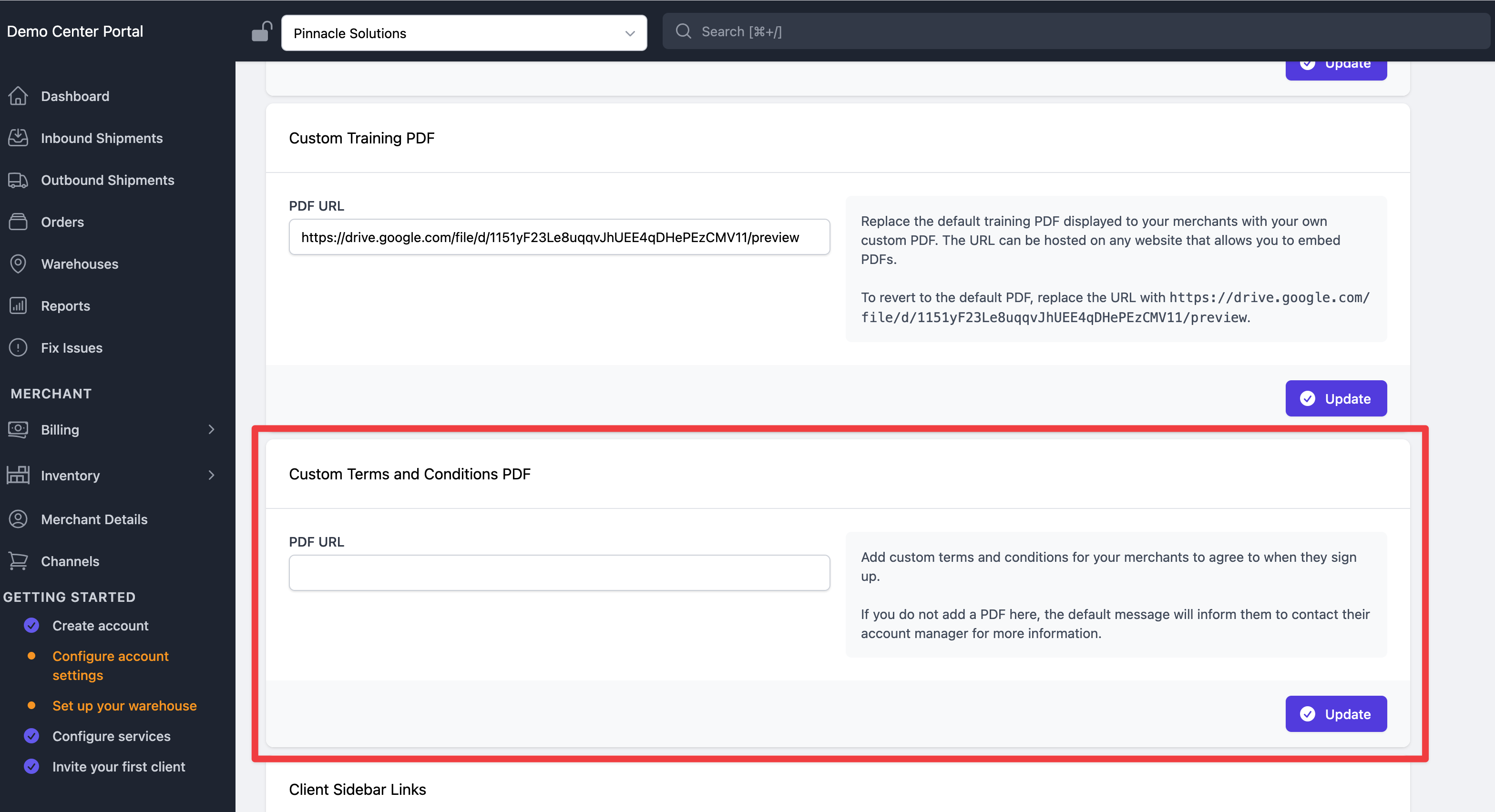Click the Reports chart icon
1495x812 pixels.
point(18,305)
